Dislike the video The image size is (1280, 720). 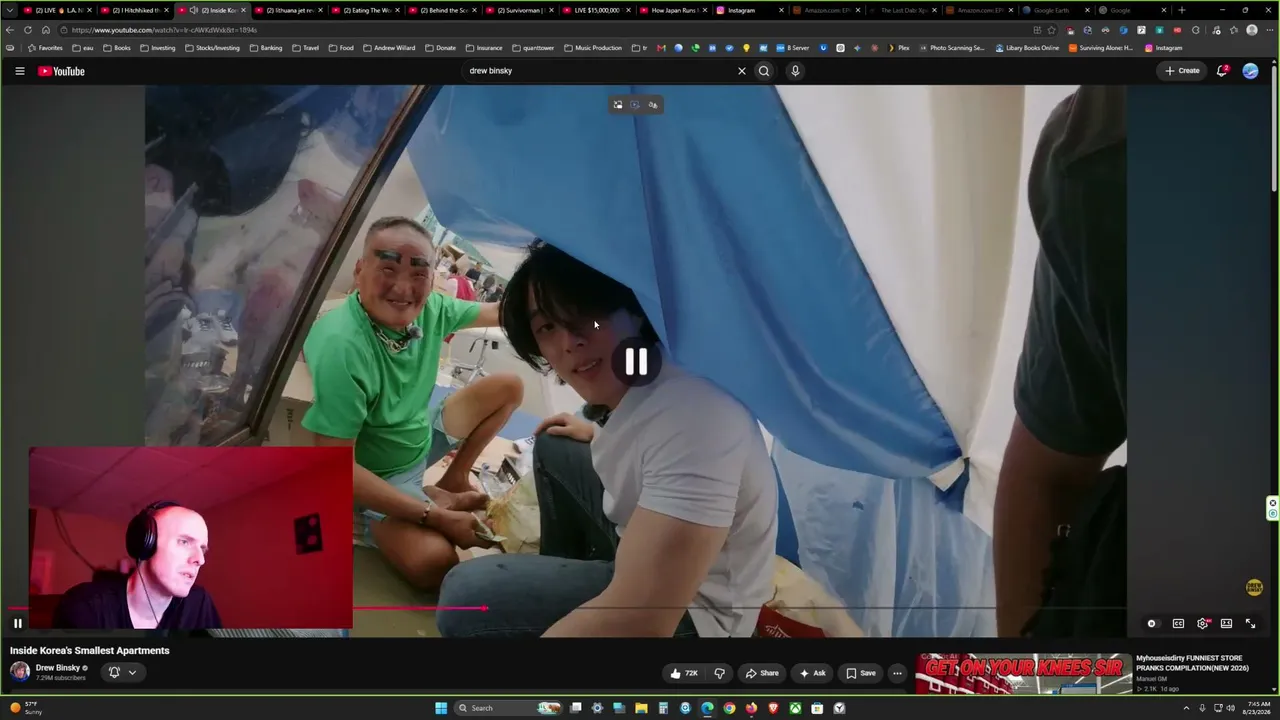[719, 673]
